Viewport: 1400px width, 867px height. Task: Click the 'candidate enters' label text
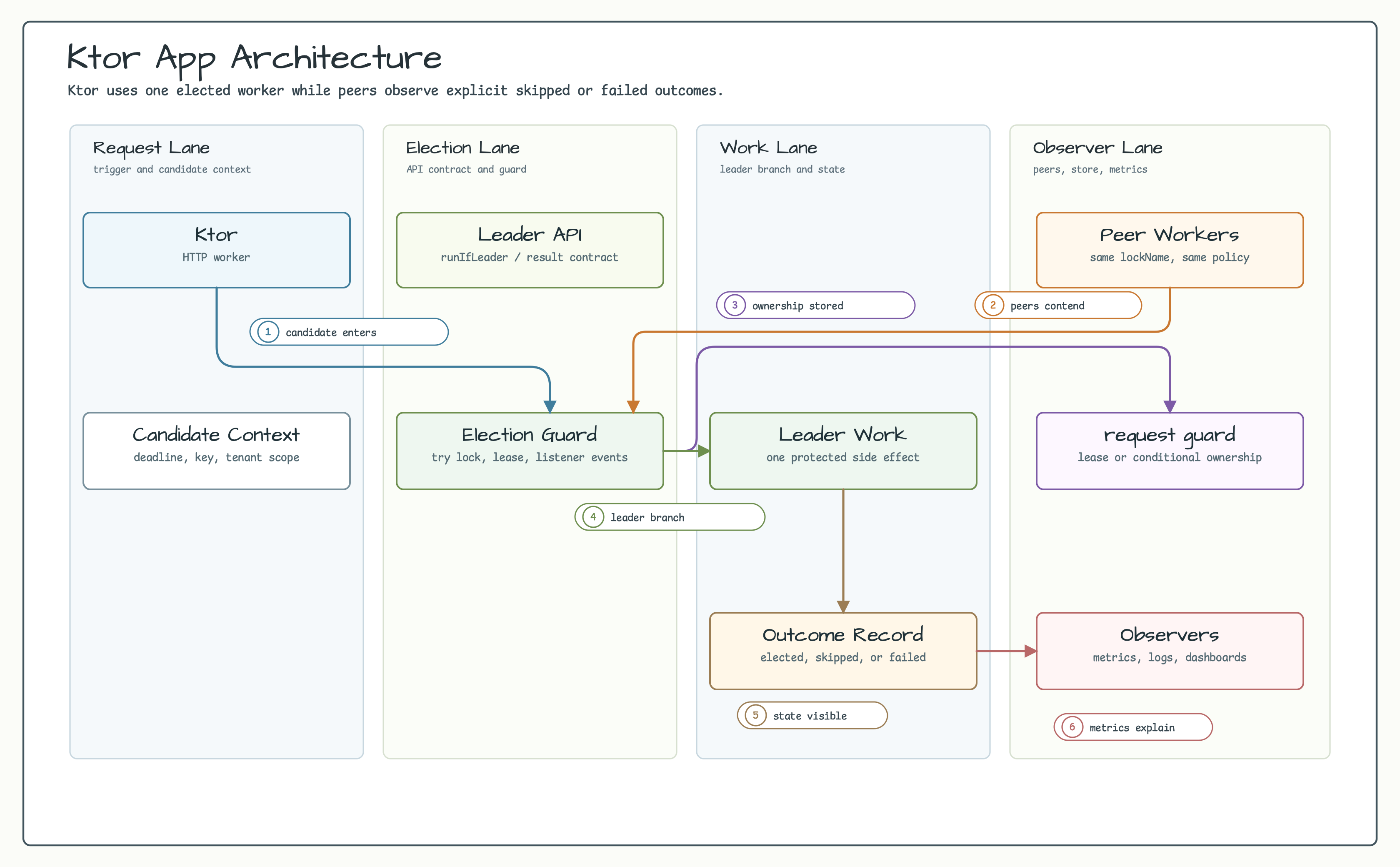(x=331, y=333)
